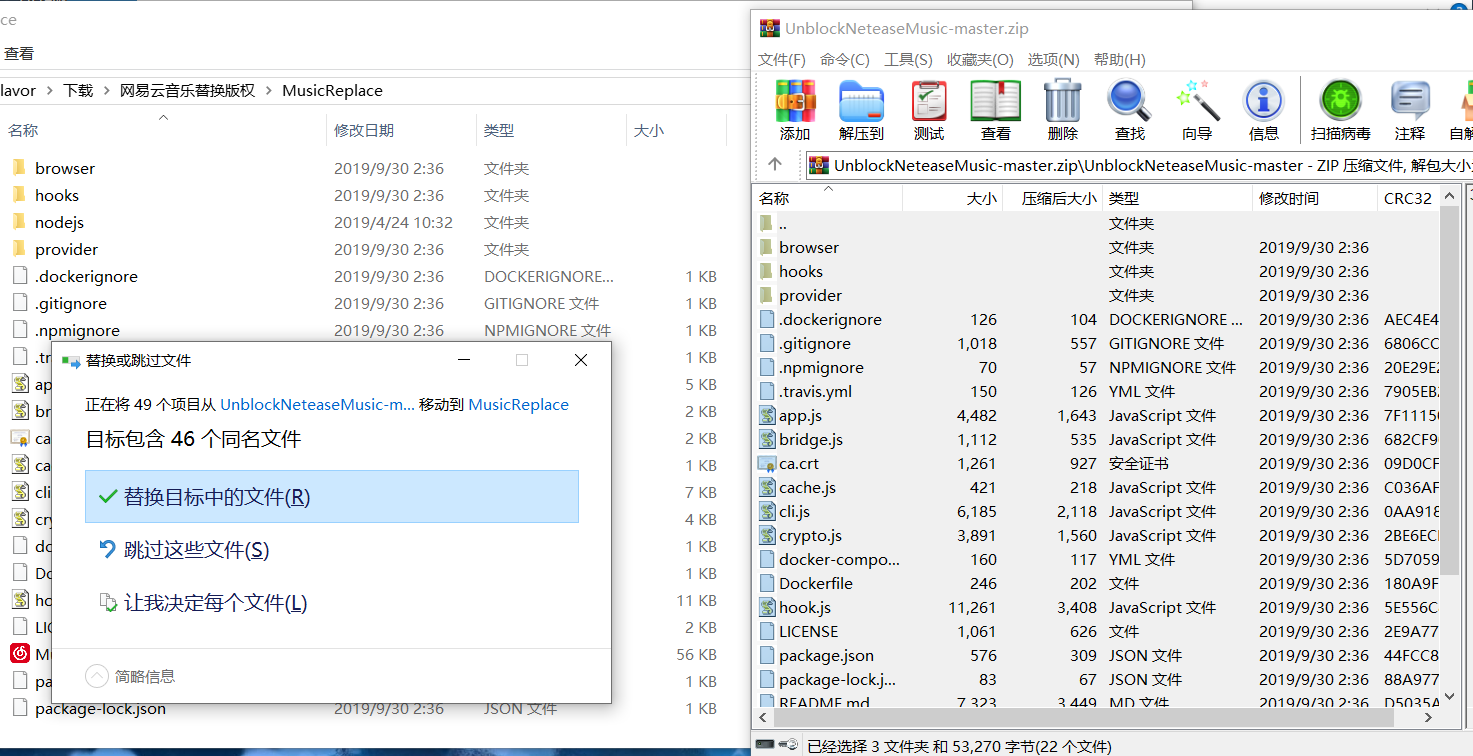Select browser folder icon in Explorer window
This screenshot has height=756, width=1473.
point(19,168)
